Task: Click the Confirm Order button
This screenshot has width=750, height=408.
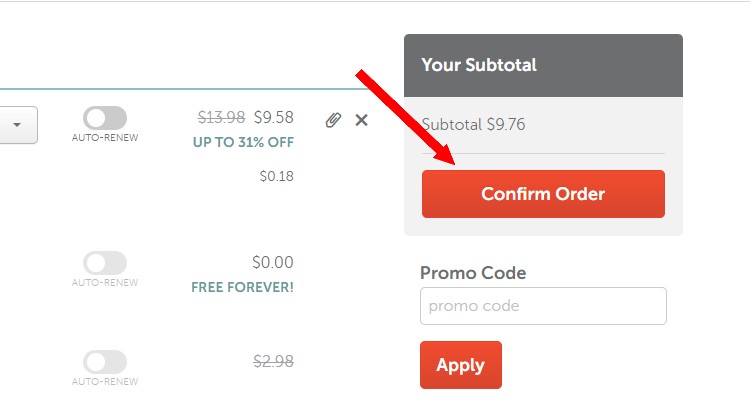Action: click(x=543, y=194)
